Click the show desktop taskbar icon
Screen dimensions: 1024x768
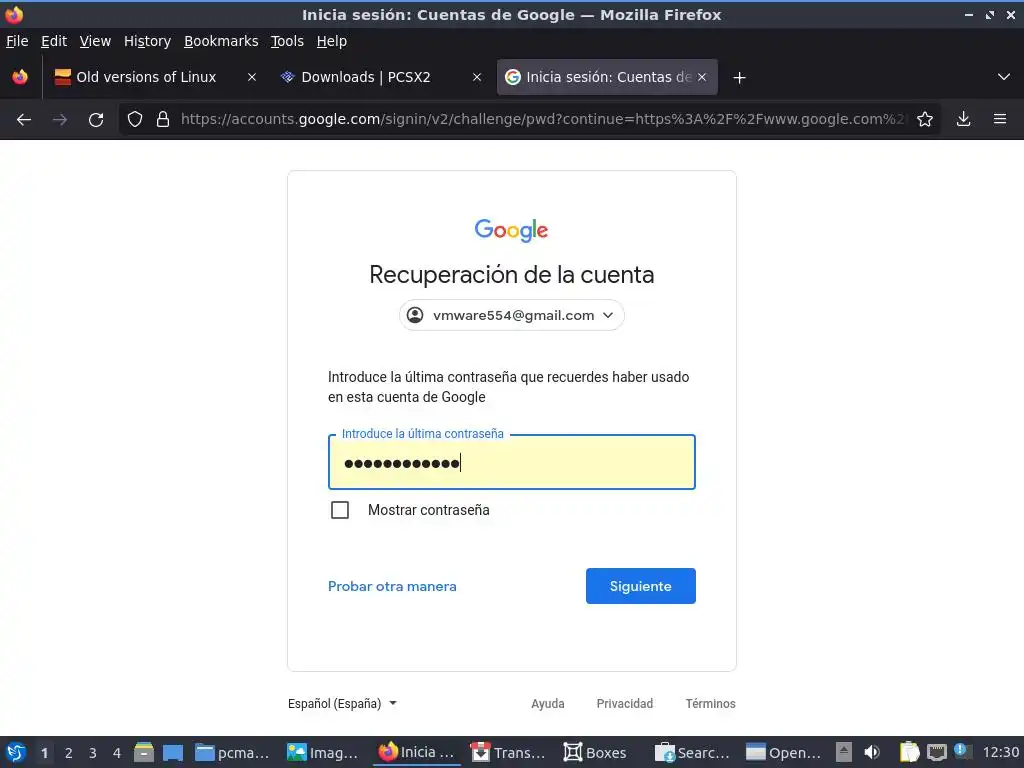173,752
